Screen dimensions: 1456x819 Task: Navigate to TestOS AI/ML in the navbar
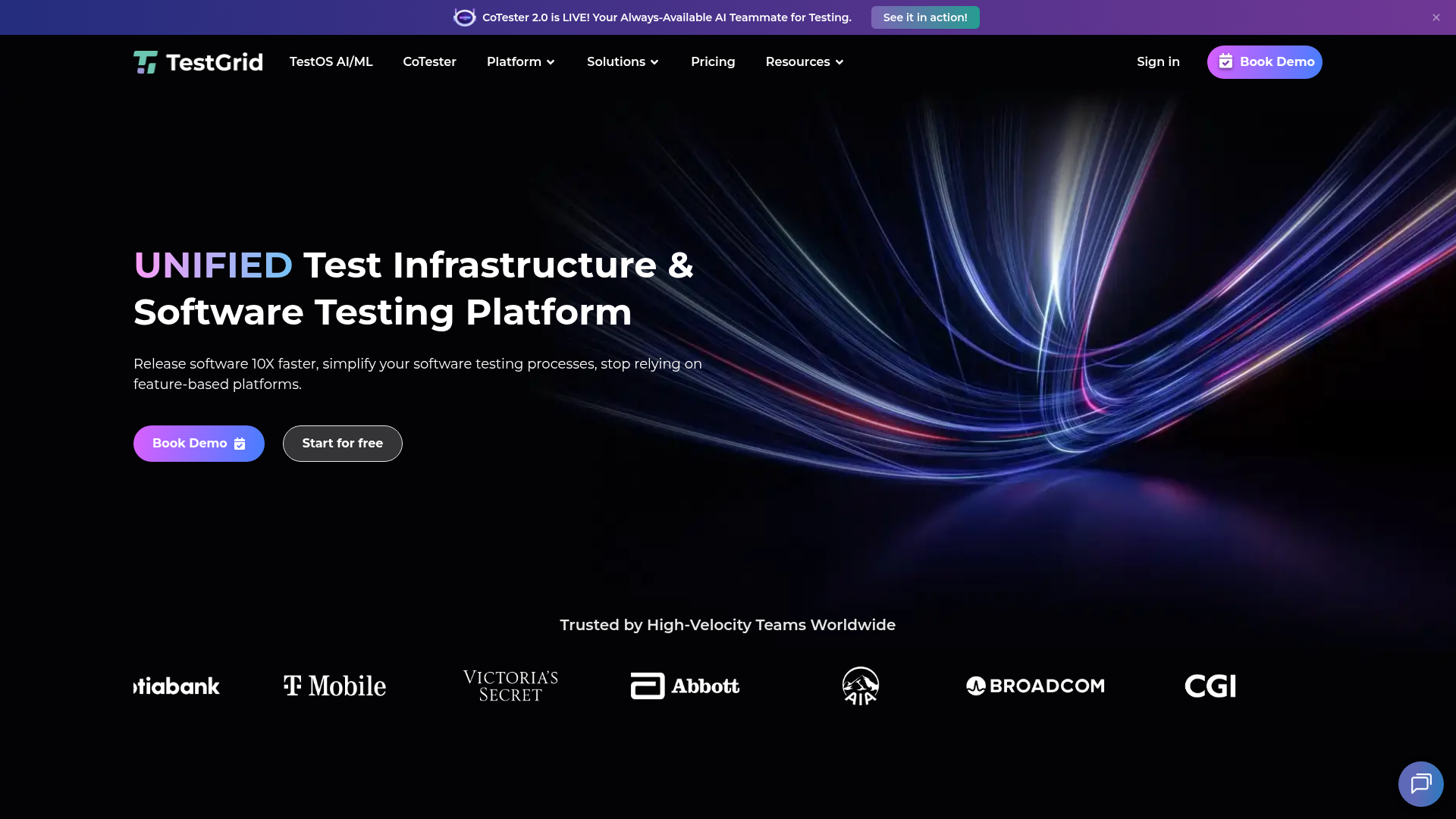(x=331, y=61)
